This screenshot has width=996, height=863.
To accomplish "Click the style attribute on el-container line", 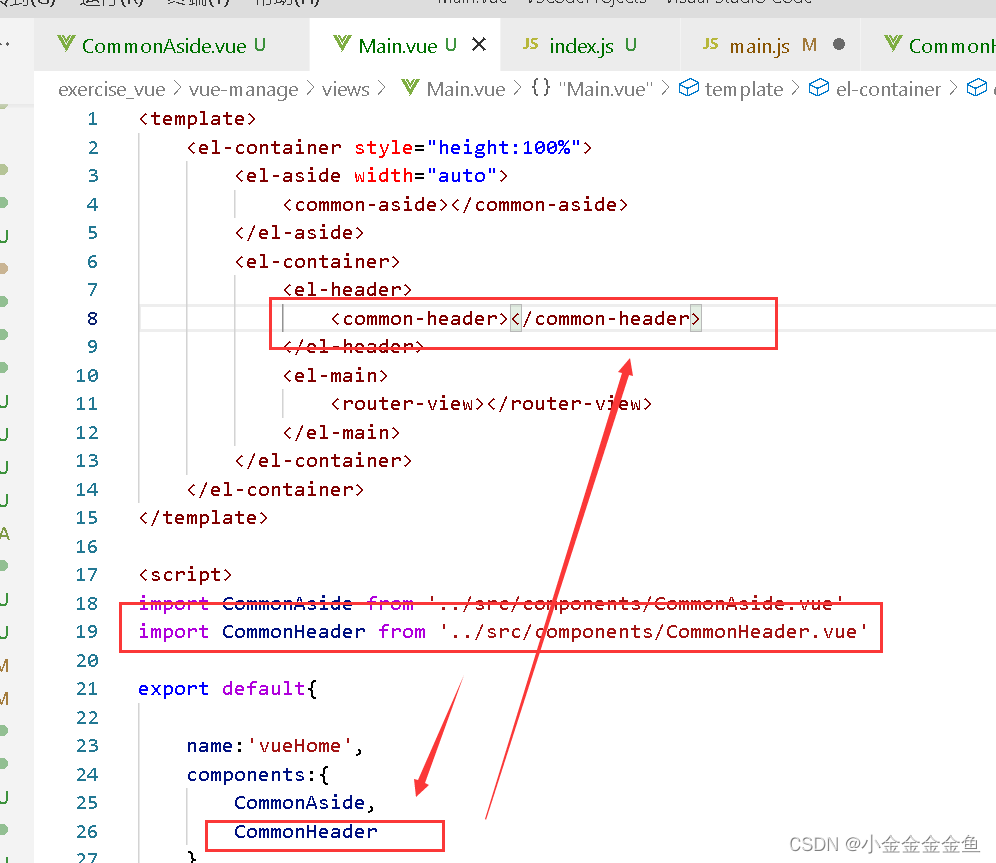I will tap(384, 147).
